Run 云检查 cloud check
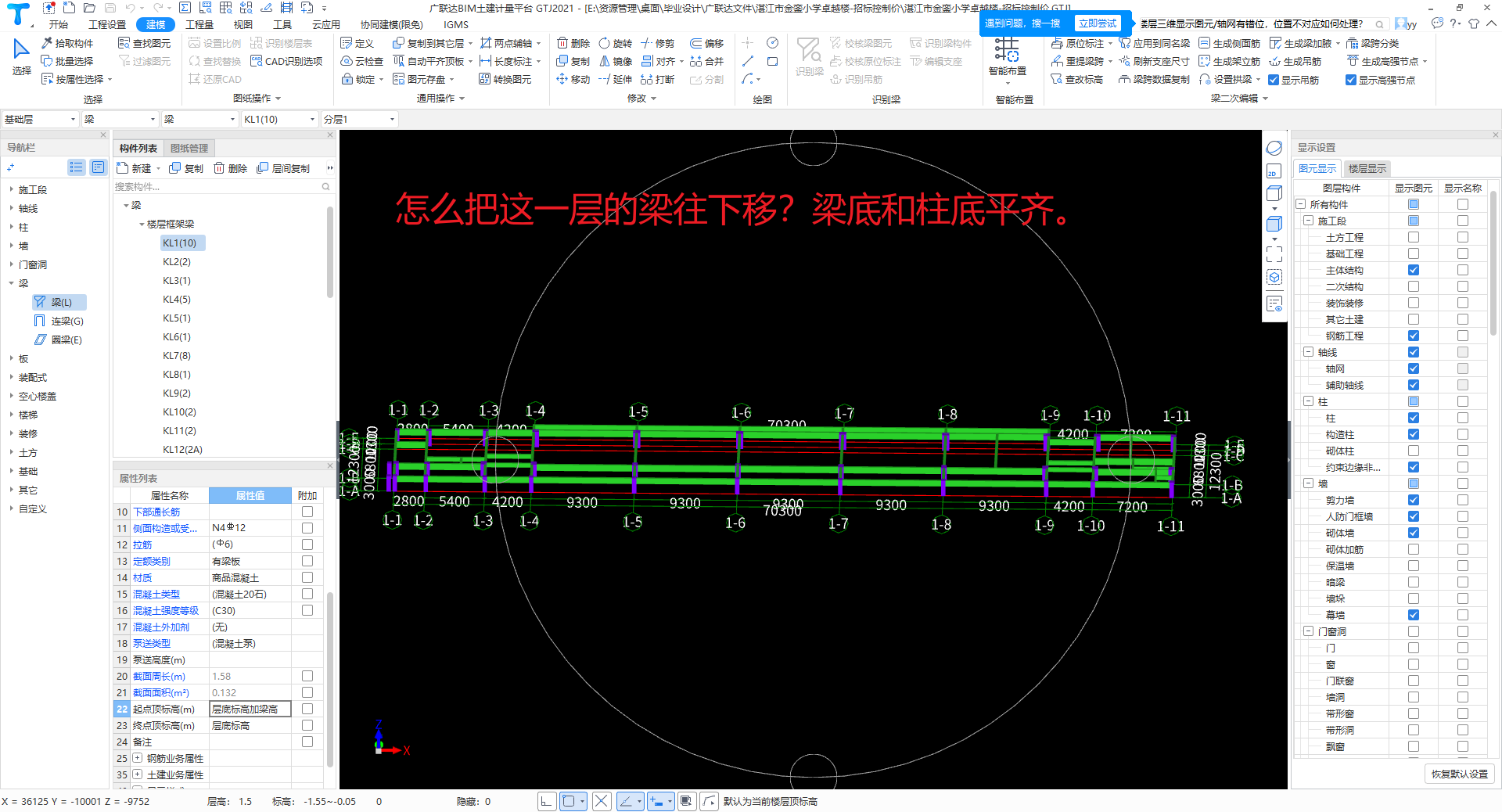1502x812 pixels. pyautogui.click(x=361, y=61)
